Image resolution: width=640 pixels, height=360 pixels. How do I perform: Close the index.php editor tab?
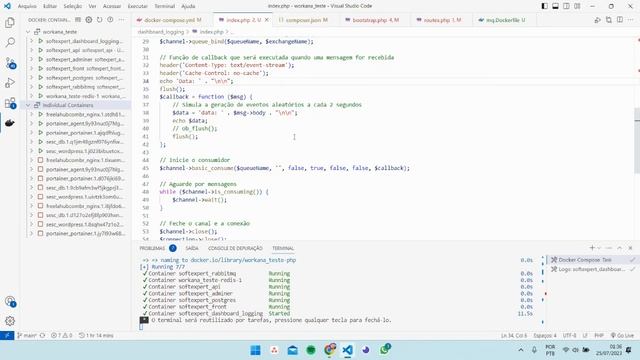click(x=267, y=20)
